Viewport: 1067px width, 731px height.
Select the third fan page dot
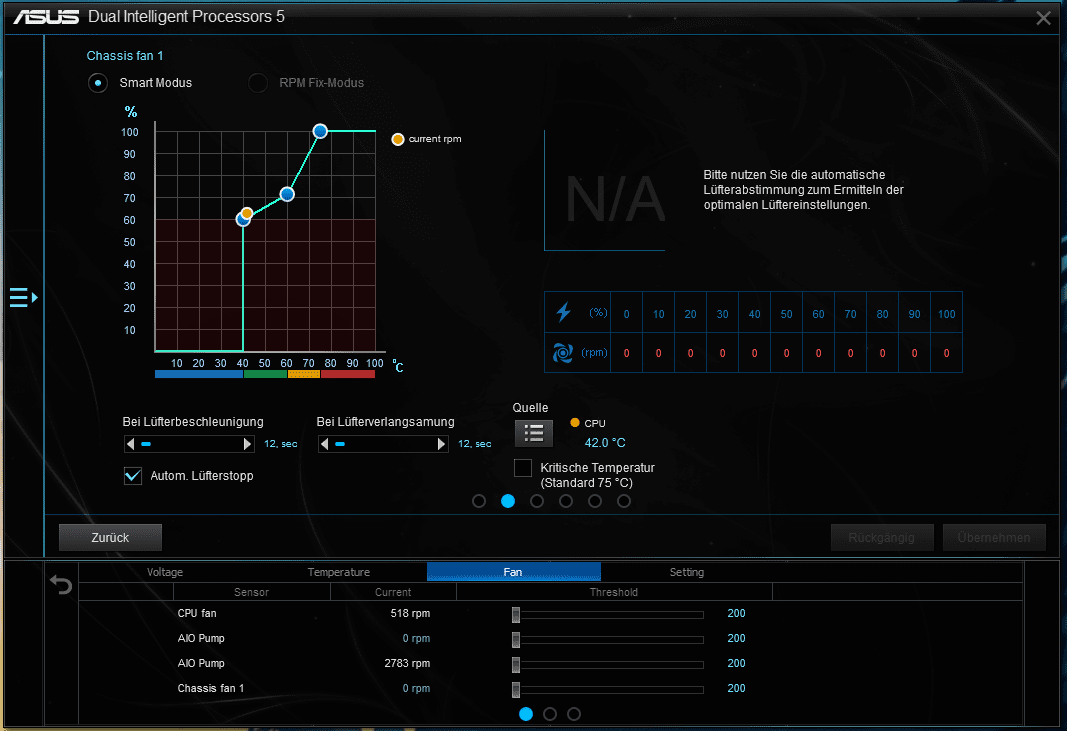coord(537,501)
